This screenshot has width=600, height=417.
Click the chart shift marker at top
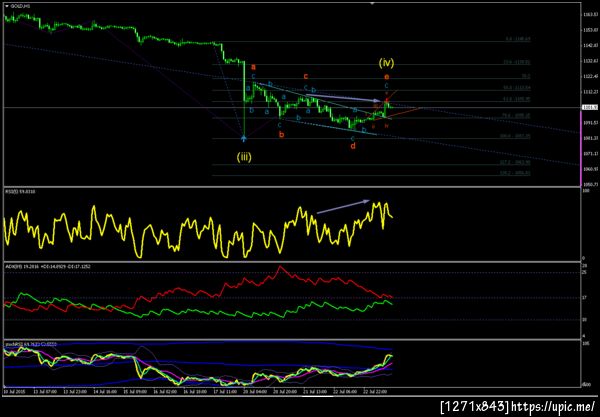click(x=372, y=3)
